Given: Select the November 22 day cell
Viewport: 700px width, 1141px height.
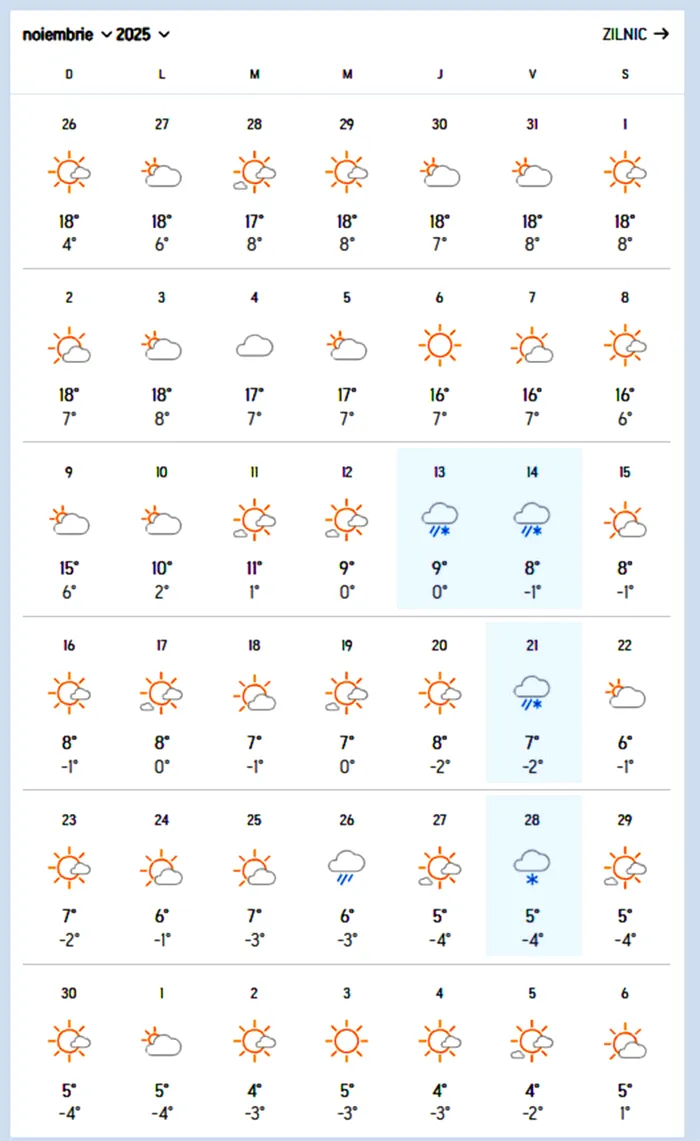Looking at the screenshot, I should point(625,701).
